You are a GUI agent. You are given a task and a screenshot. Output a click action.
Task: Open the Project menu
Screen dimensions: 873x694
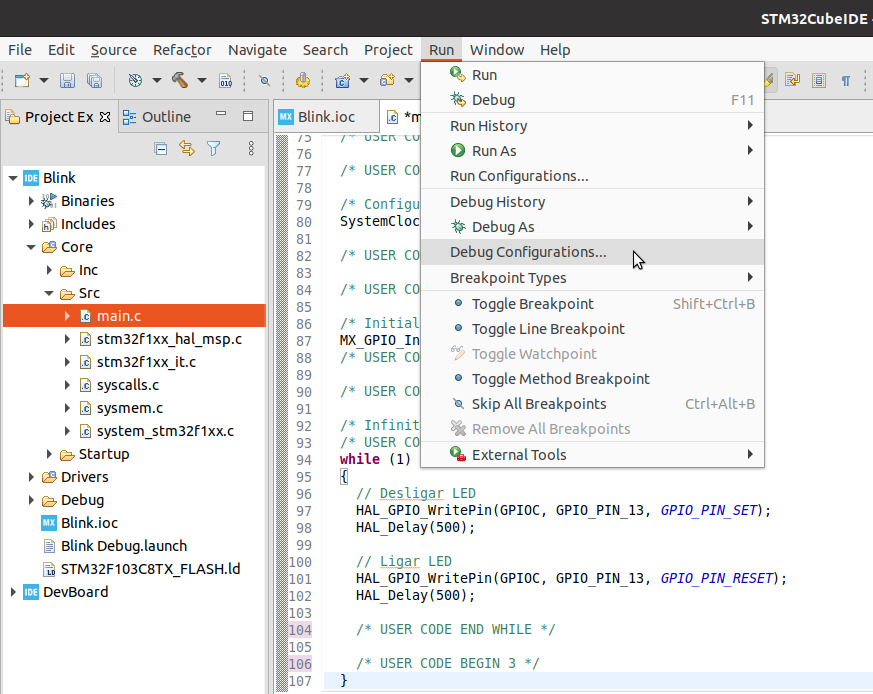click(x=388, y=50)
